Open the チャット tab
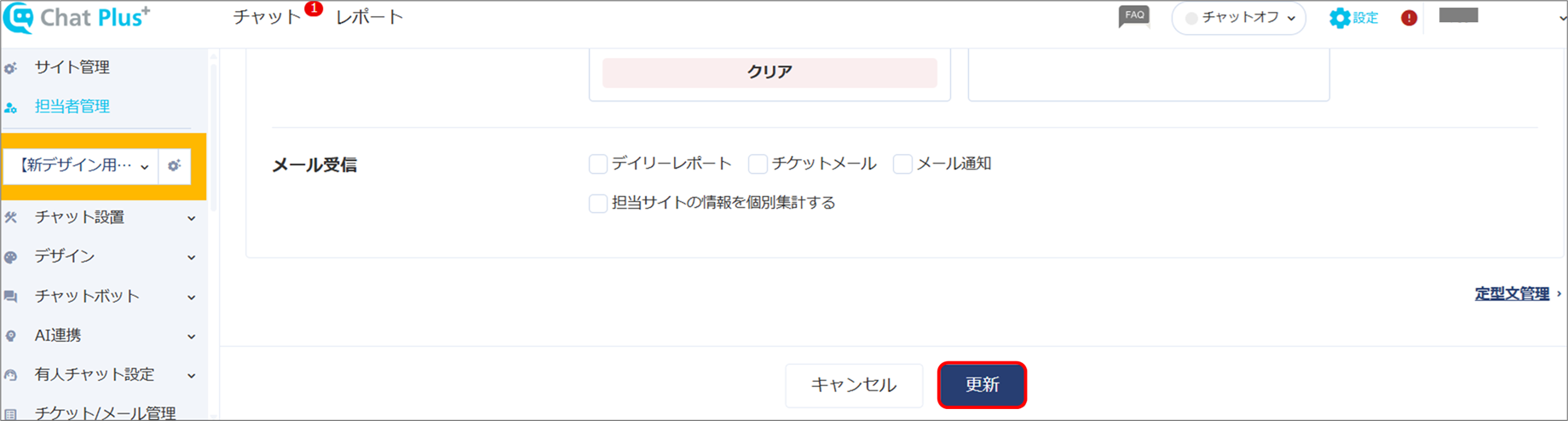This screenshot has width=1568, height=421. click(x=267, y=17)
